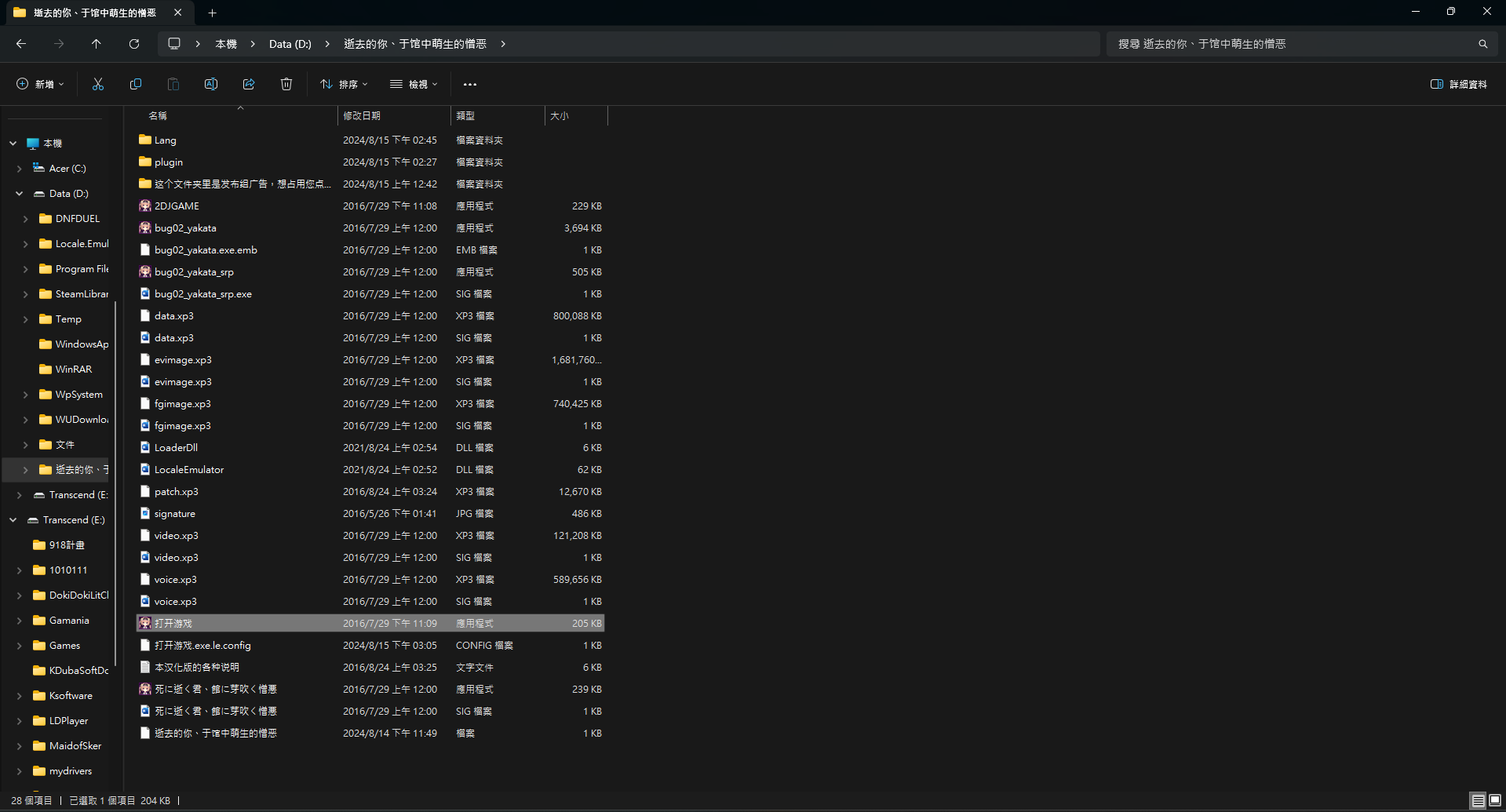Screen dimensions: 1506x812
Task: Select Games folder in navigation tree
Action: pyautogui.click(x=64, y=646)
